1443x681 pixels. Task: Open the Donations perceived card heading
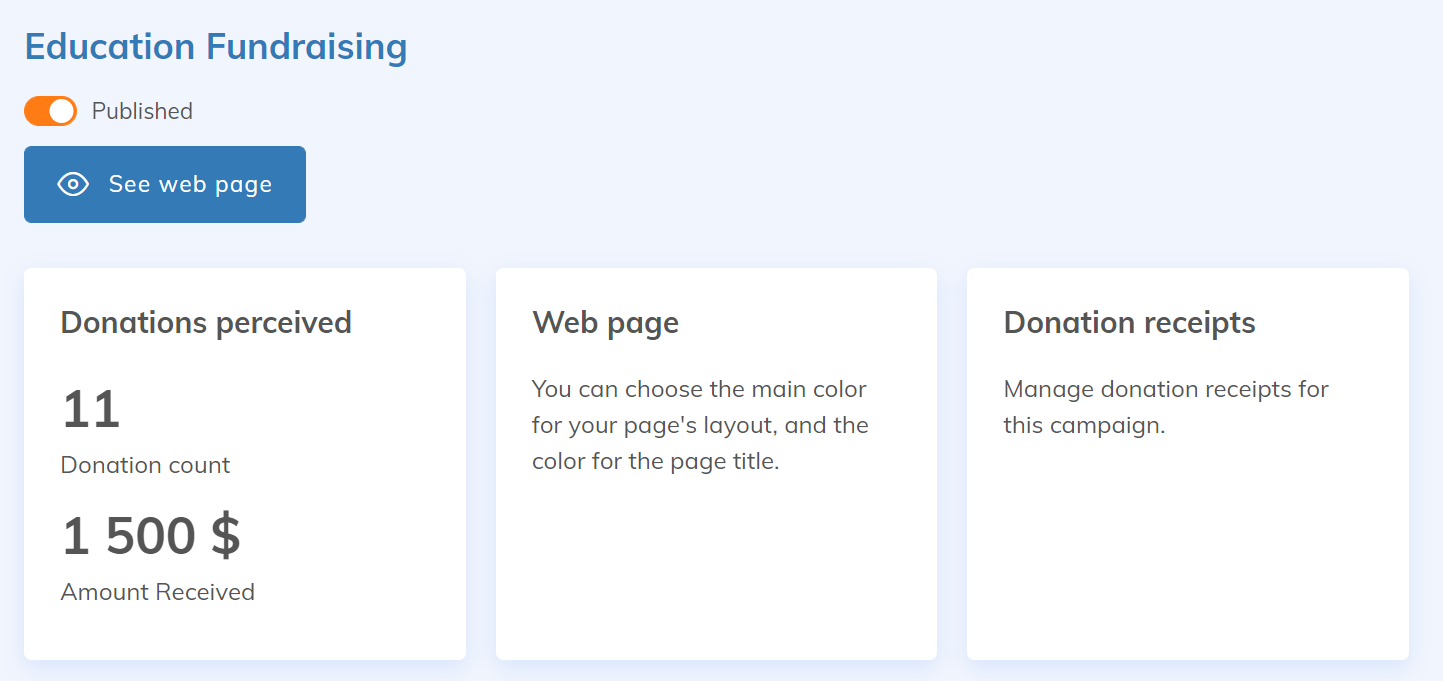click(x=206, y=323)
